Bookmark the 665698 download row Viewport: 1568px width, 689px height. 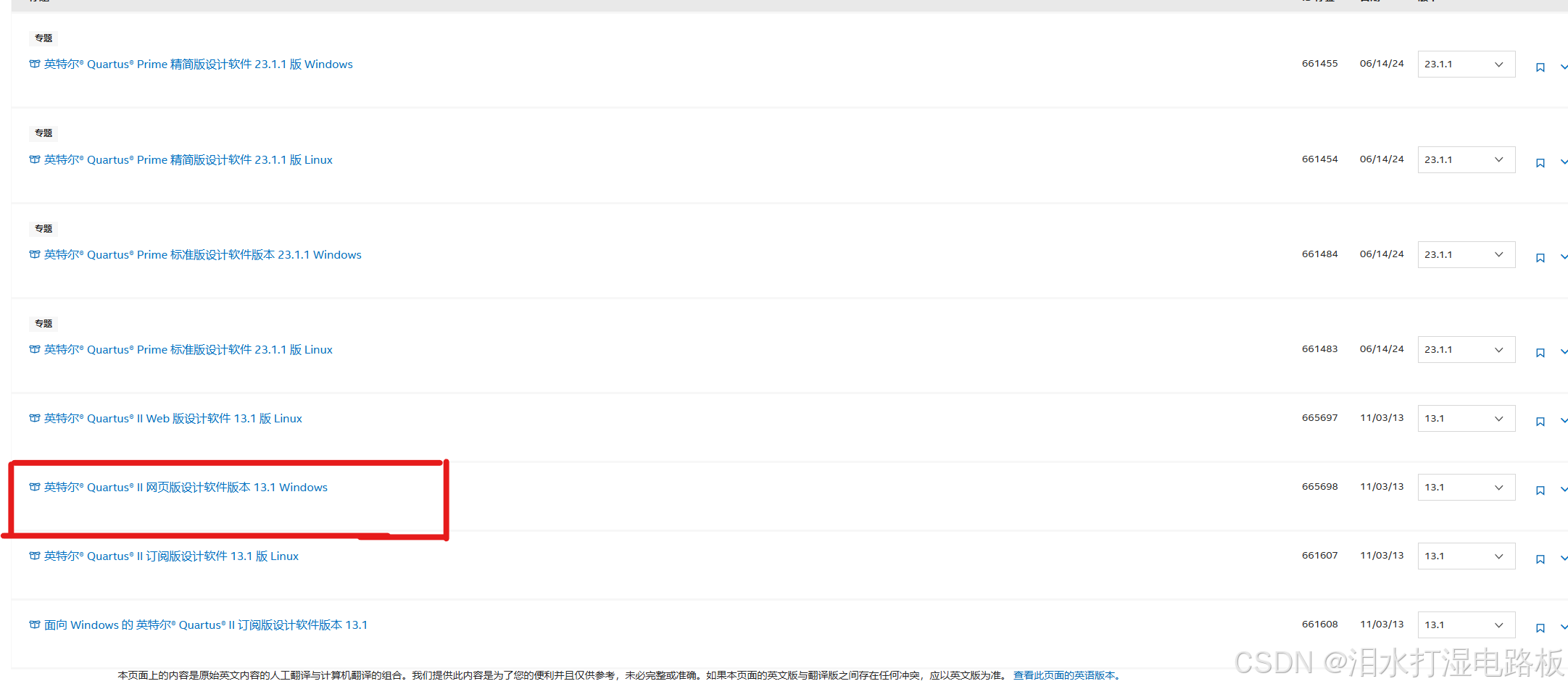pyautogui.click(x=1540, y=490)
